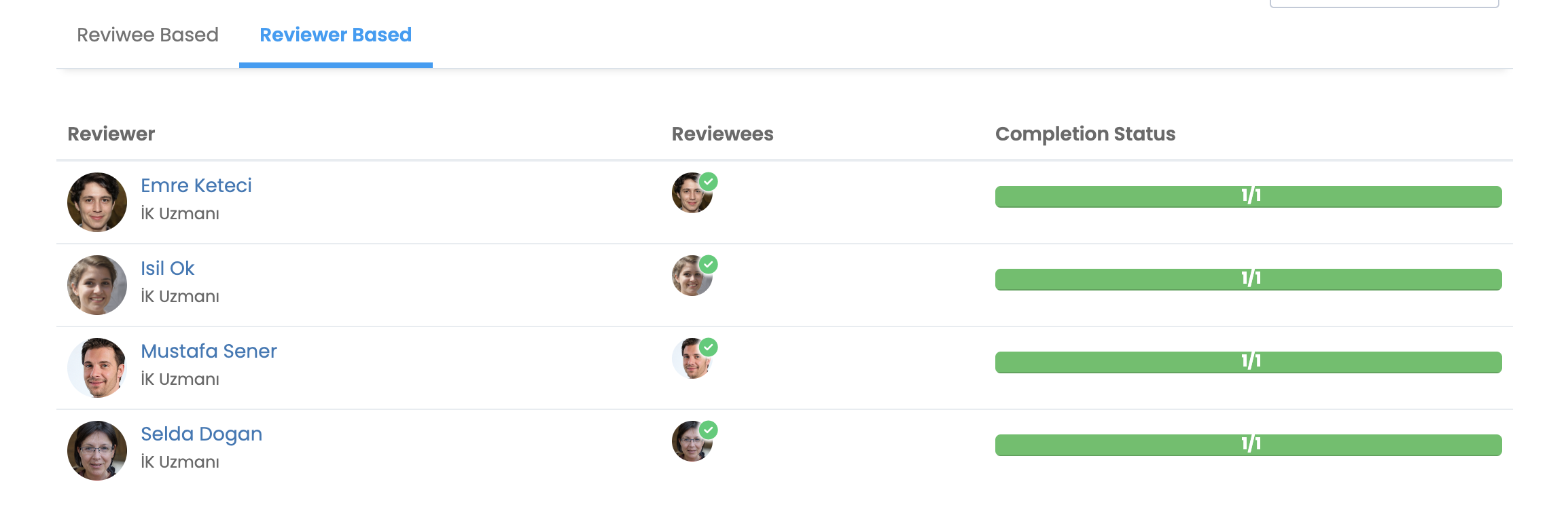Click the Mustafa Sener name link
This screenshot has height=524, width=1568.
(209, 351)
